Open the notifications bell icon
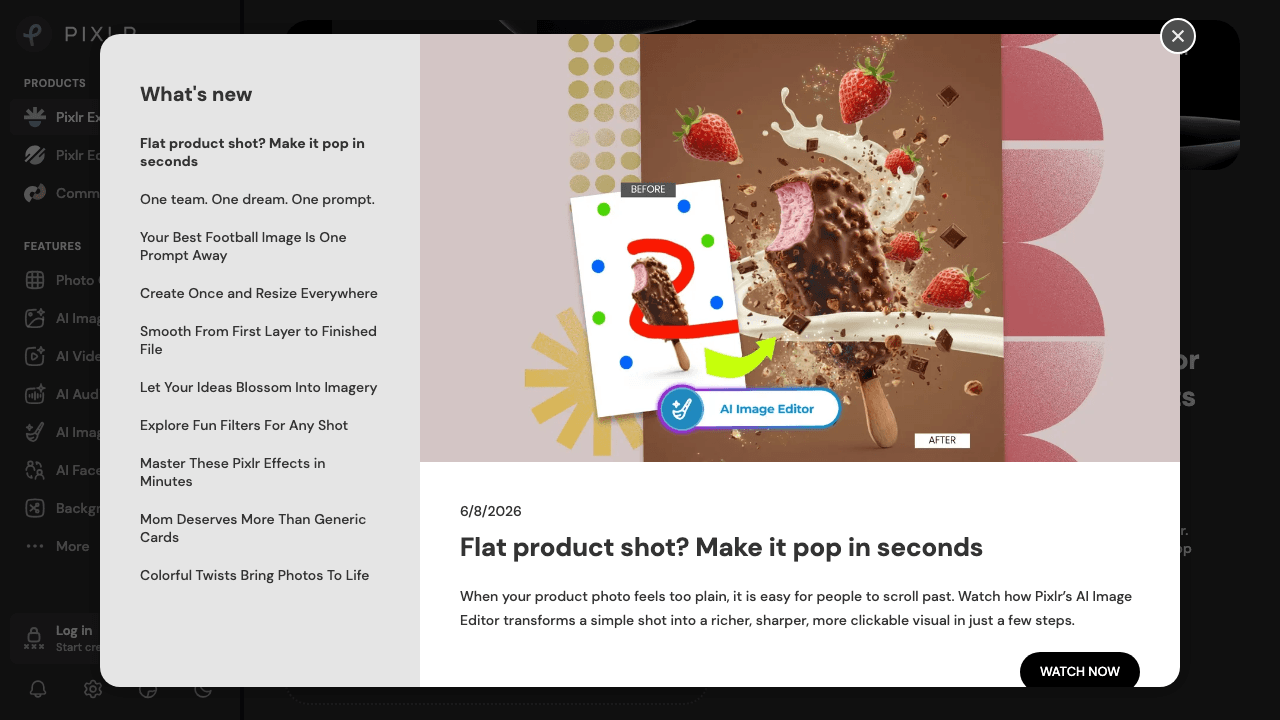Image resolution: width=1280 pixels, height=720 pixels. pos(38,689)
